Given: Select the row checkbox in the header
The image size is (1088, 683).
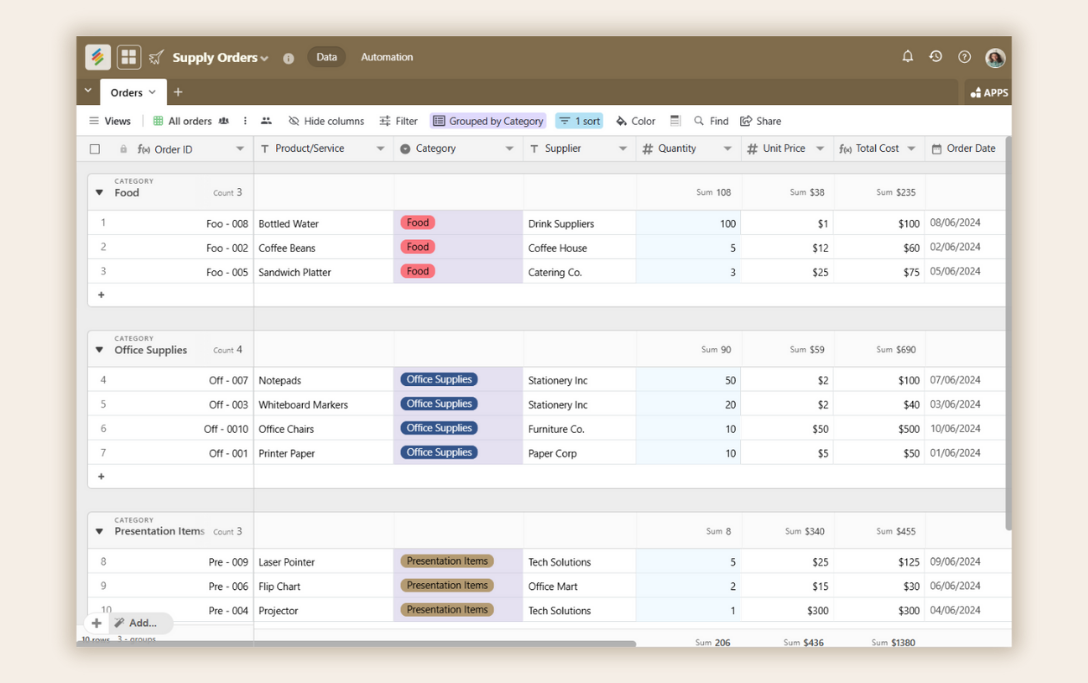Looking at the screenshot, I should pos(95,148).
